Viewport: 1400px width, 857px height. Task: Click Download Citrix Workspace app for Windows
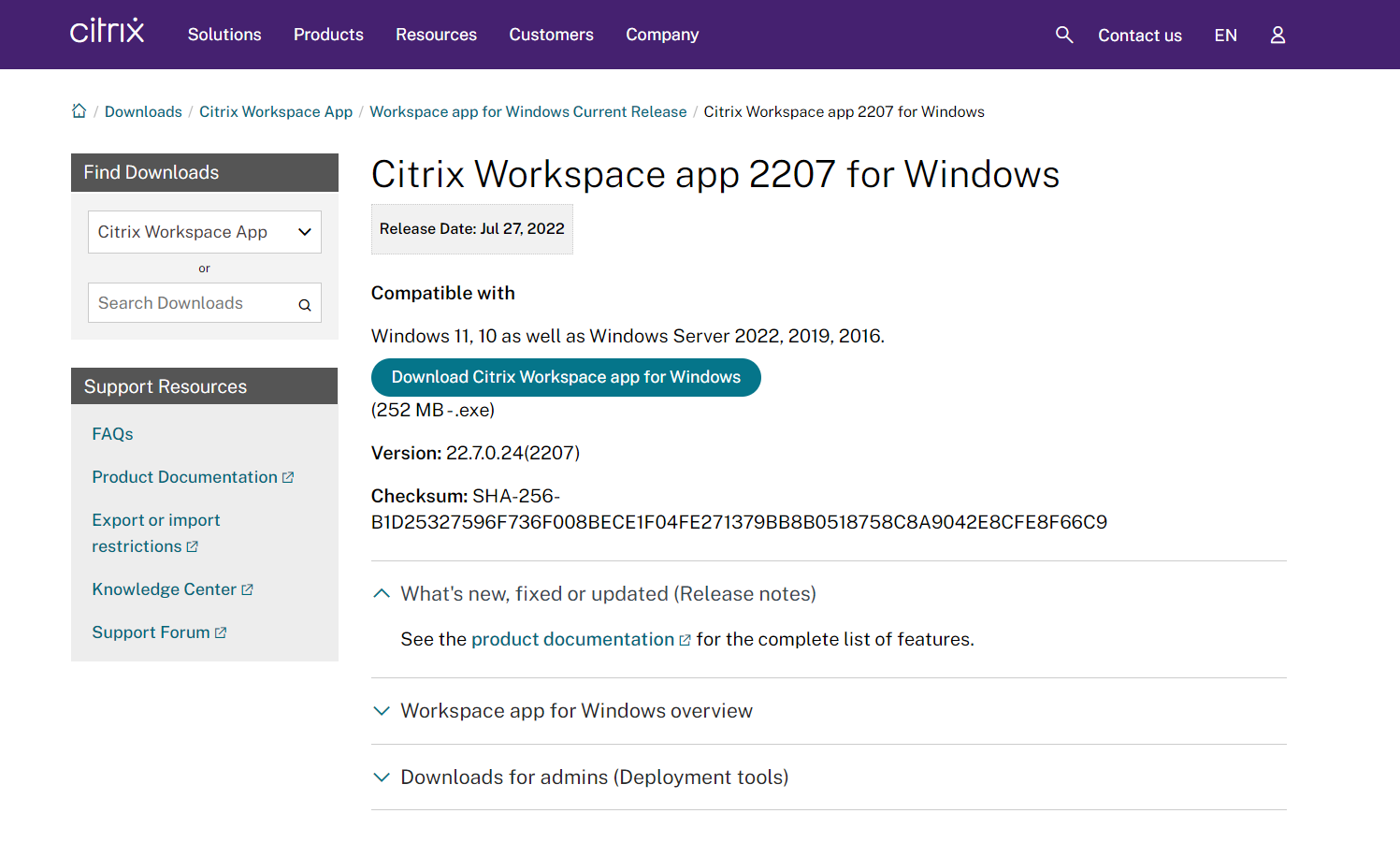[x=566, y=377]
